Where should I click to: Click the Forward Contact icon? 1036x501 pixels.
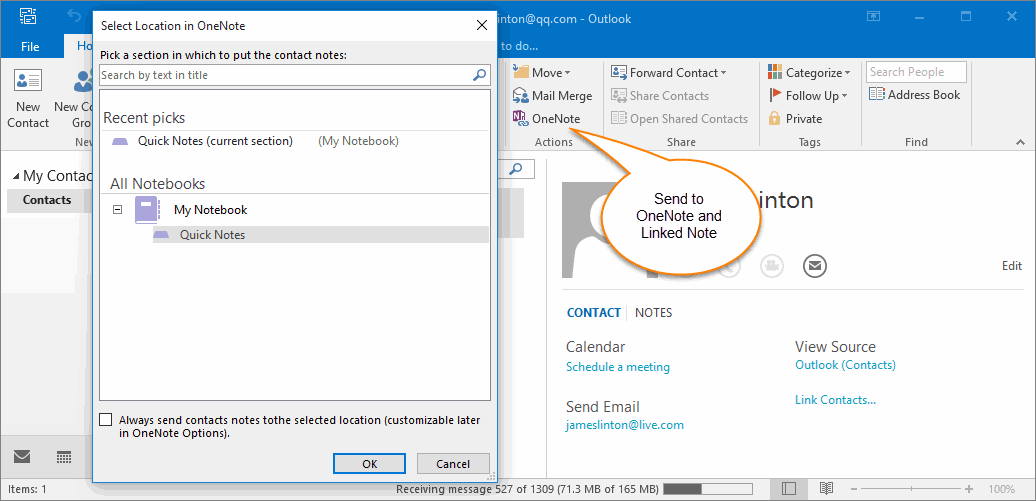[619, 73]
